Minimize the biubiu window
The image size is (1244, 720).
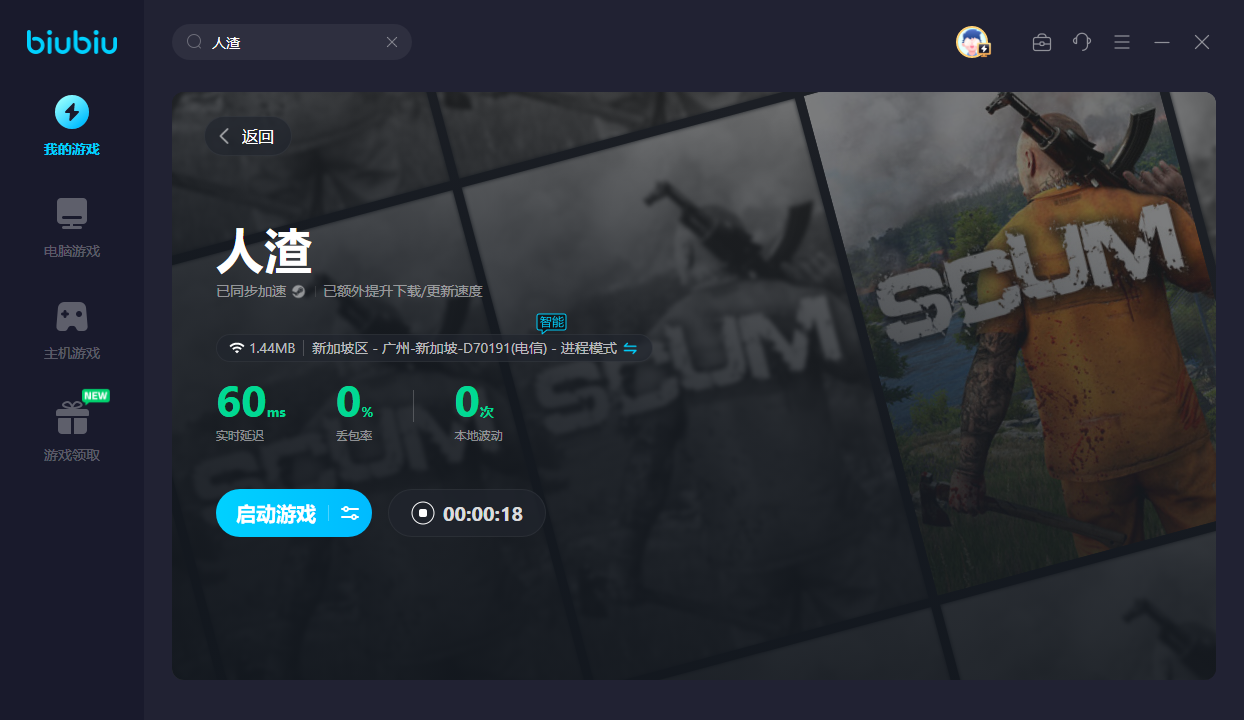[x=1162, y=42]
